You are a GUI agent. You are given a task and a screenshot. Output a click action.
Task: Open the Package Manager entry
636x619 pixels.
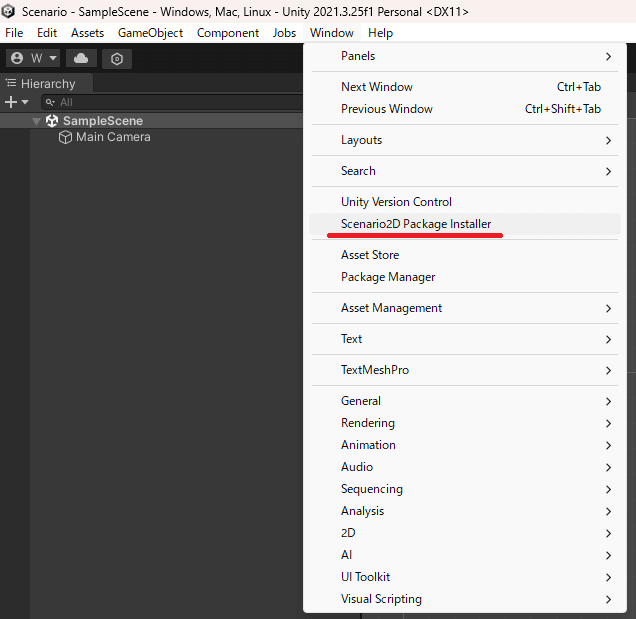click(465, 277)
